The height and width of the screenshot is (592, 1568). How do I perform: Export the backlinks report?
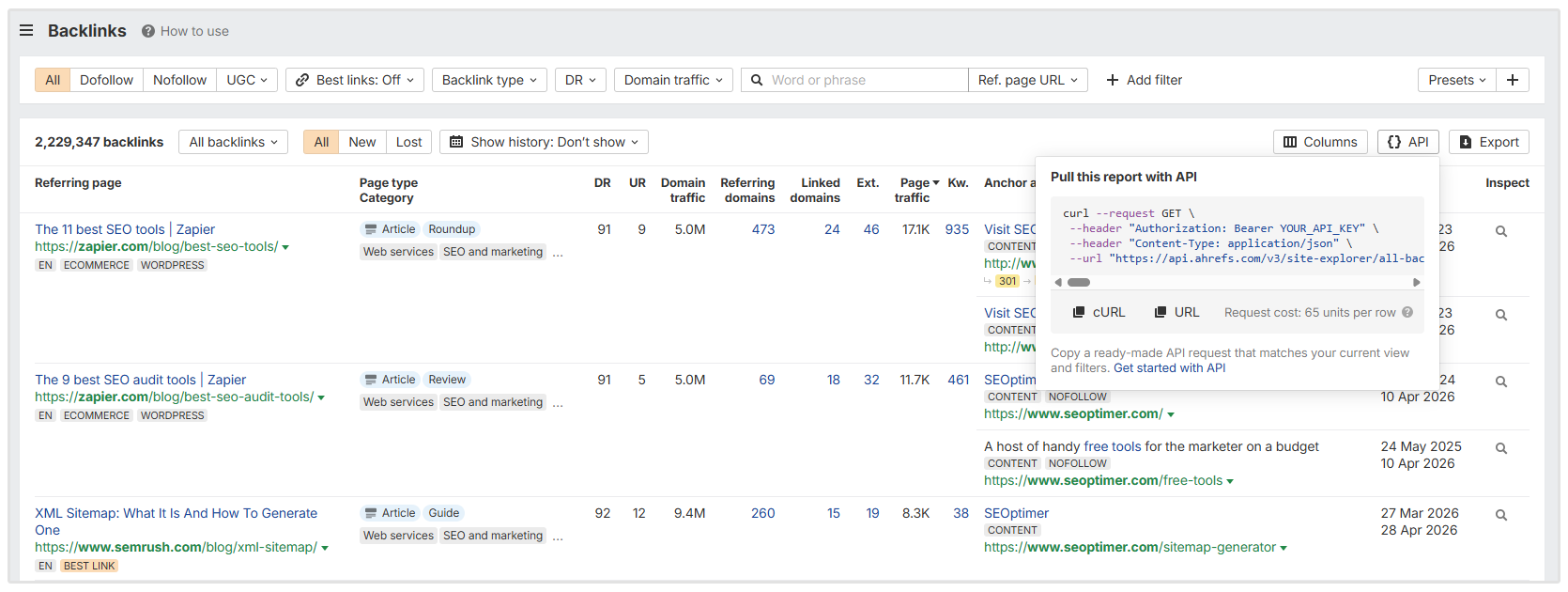1489,142
